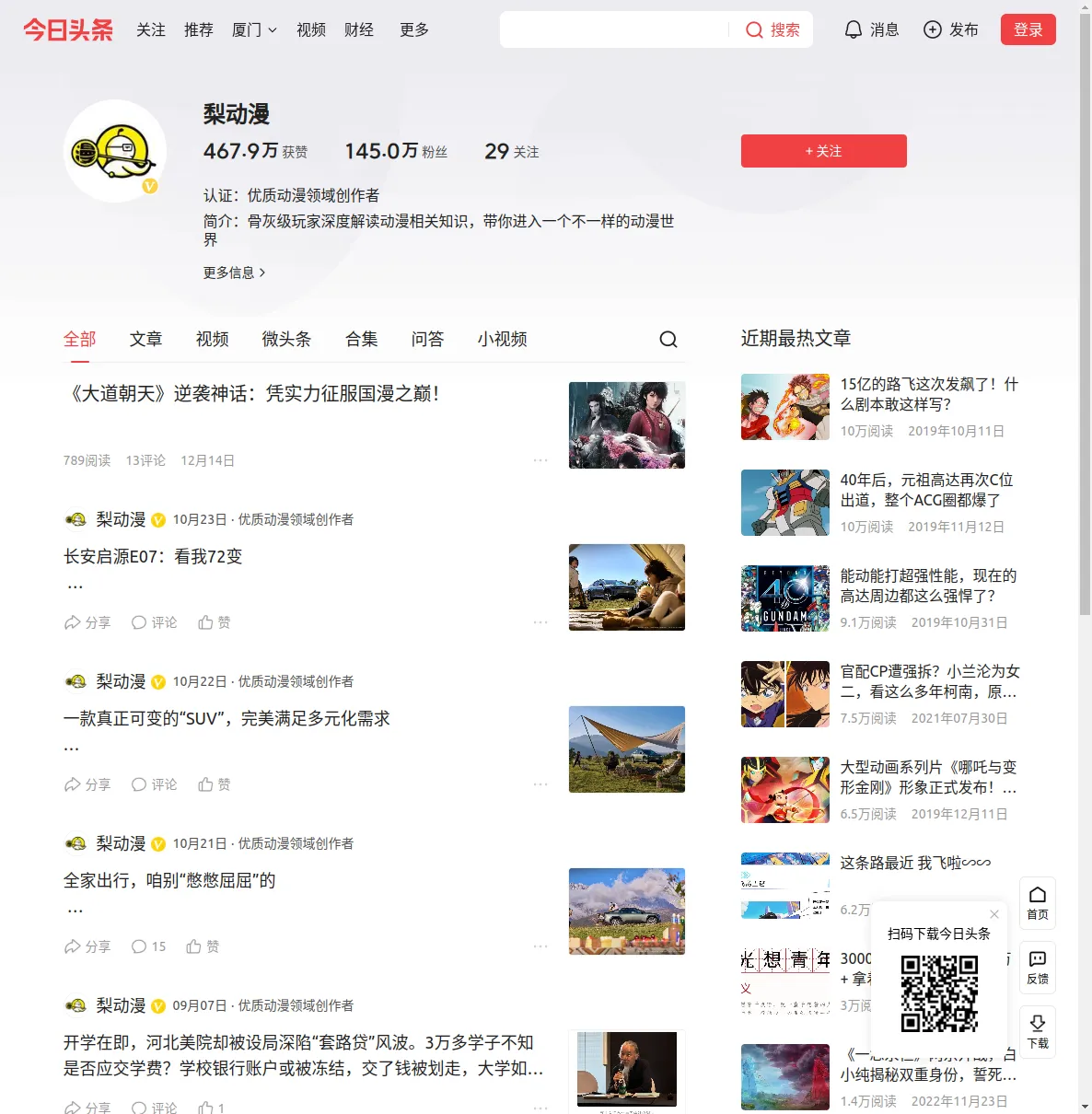Switch to the 微头条 tab
The height and width of the screenshot is (1114, 1092).
click(x=286, y=339)
